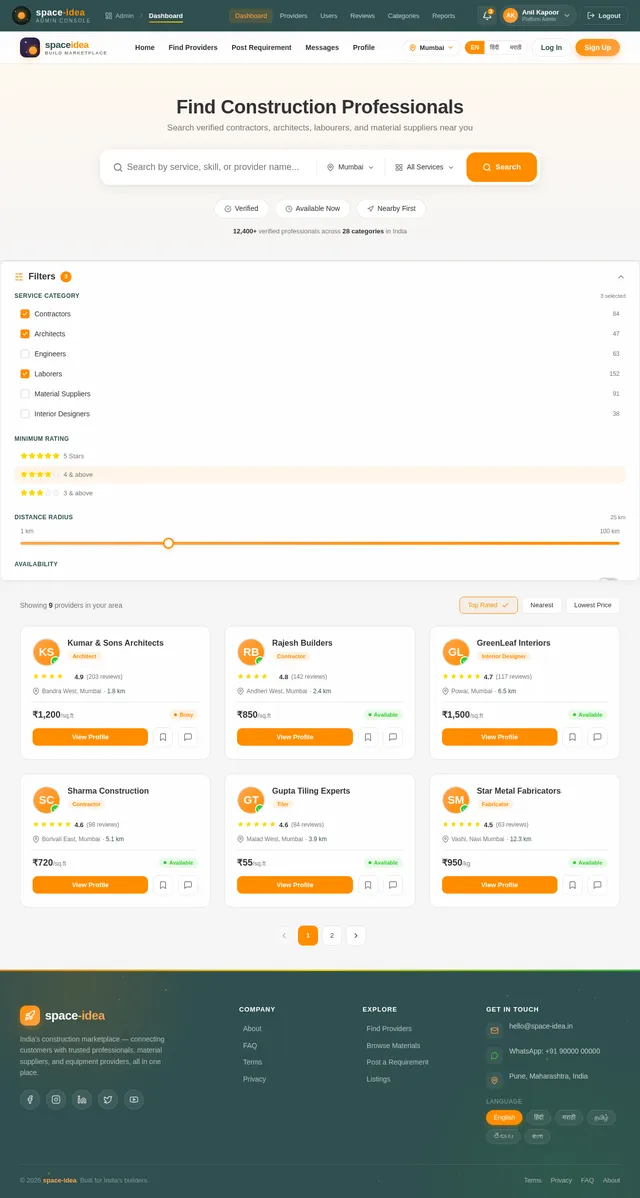Open the All Services dropdown in search bar
This screenshot has height=1198, width=640.
click(x=425, y=167)
